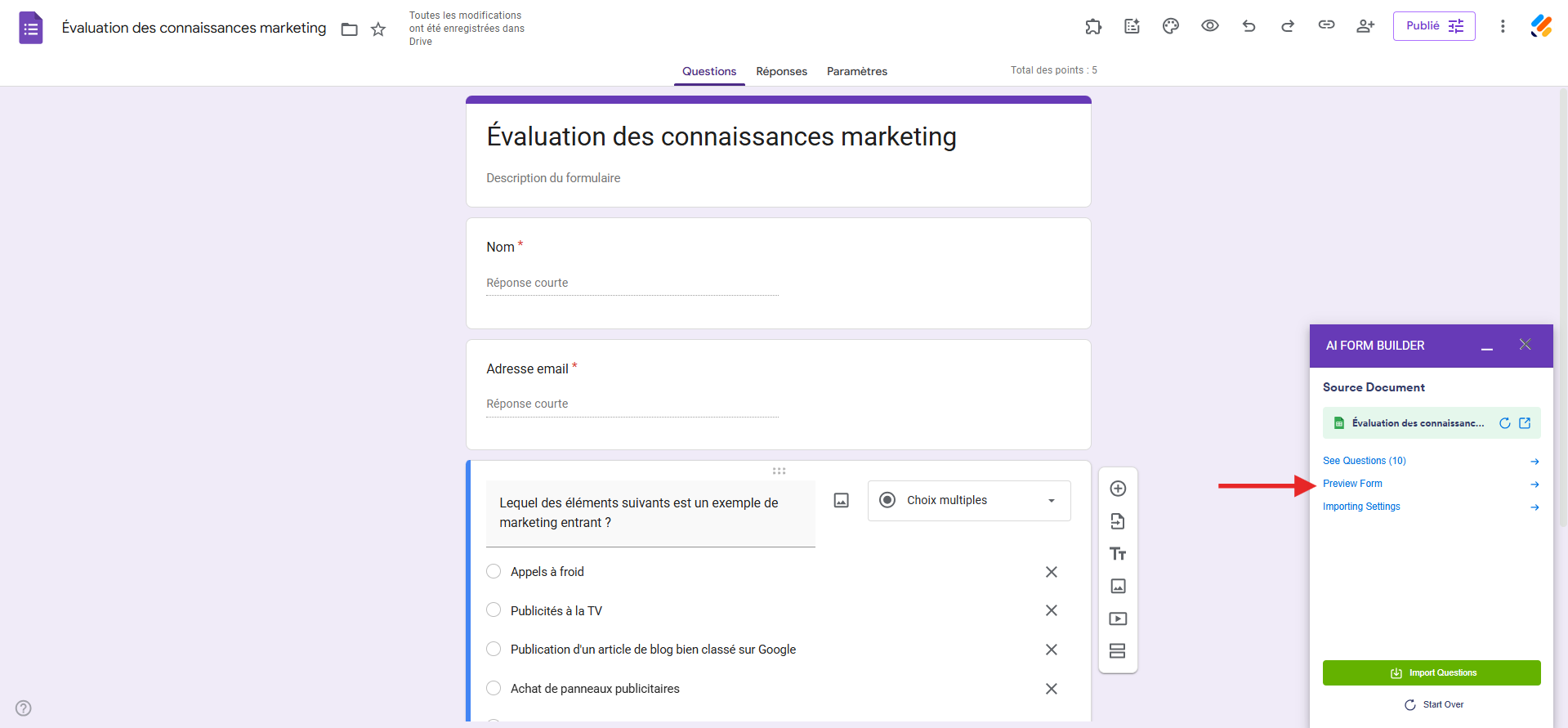
Task: Switch to the Réponses tab
Action: 781,71
